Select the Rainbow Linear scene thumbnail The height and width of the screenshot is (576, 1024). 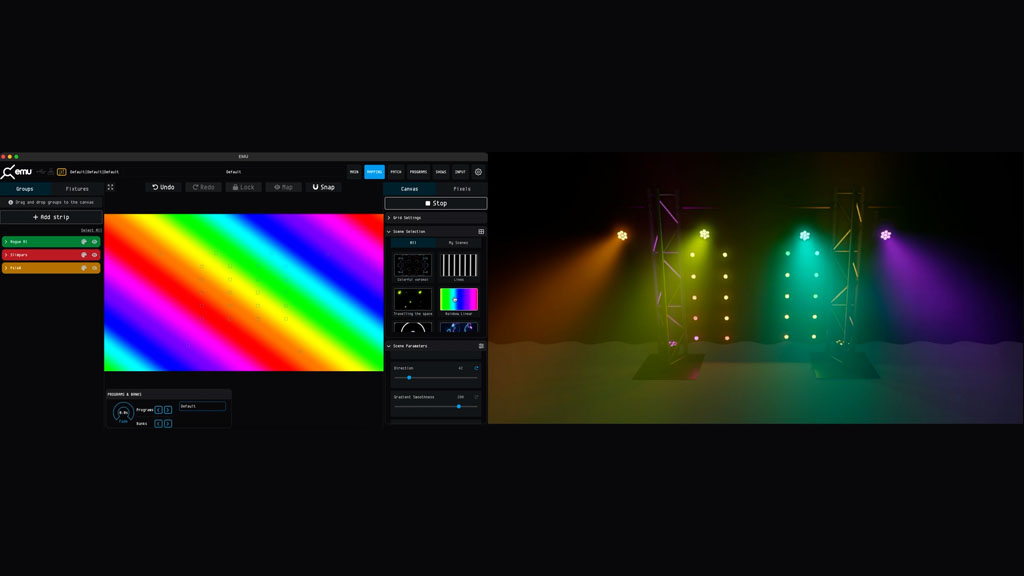coord(459,299)
